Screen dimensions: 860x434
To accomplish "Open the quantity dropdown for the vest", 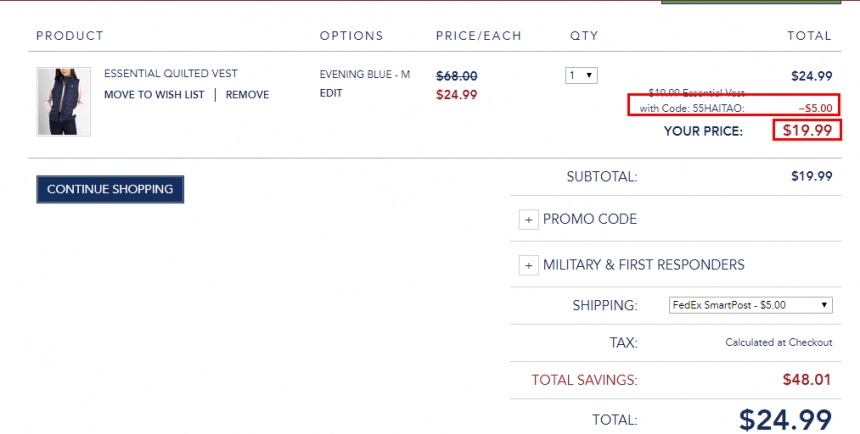I will click(581, 75).
